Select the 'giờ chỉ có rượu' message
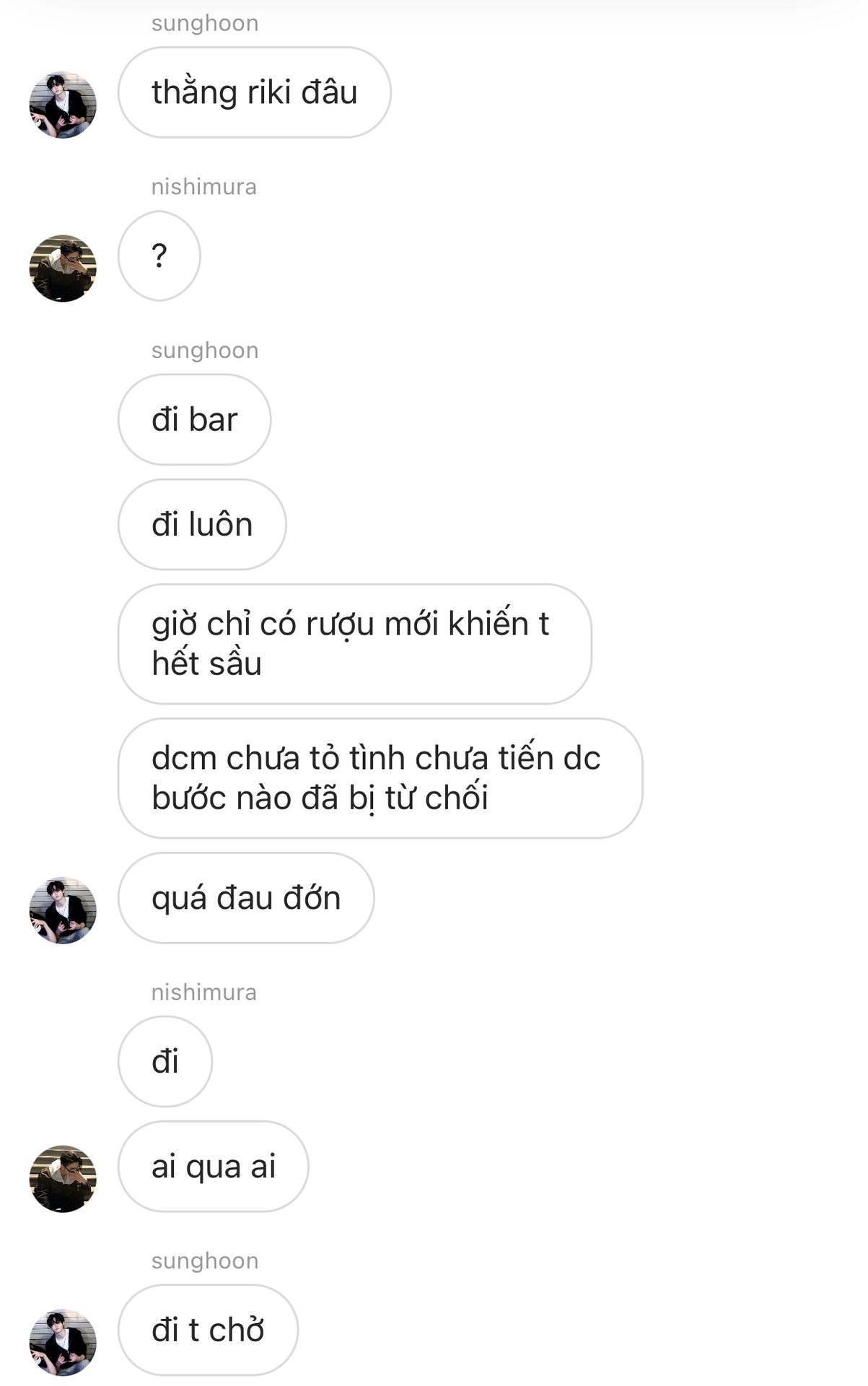This screenshot has width=868, height=1386. click(x=355, y=644)
